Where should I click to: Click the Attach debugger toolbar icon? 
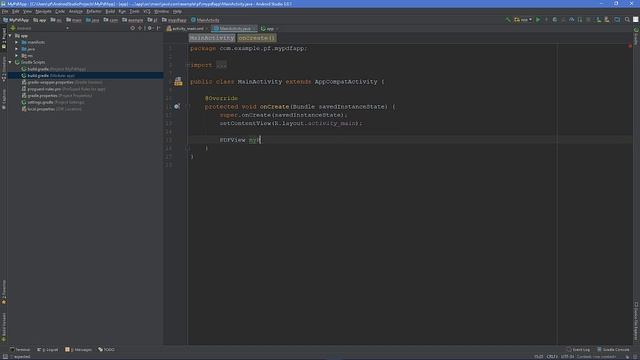(580, 20)
